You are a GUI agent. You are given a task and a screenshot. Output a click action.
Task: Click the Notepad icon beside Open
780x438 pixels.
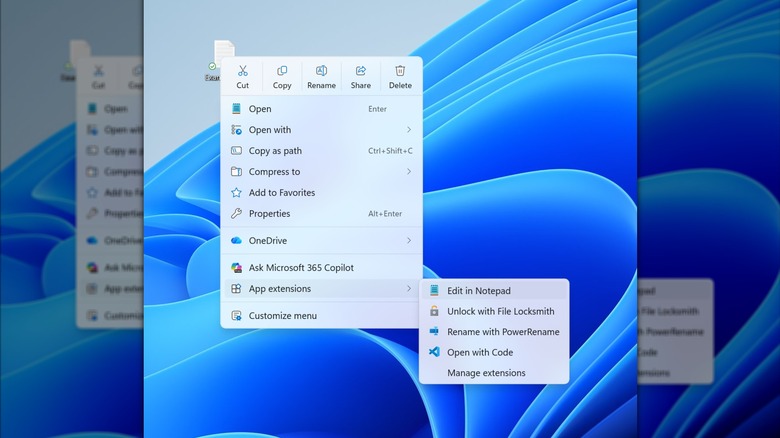point(236,109)
